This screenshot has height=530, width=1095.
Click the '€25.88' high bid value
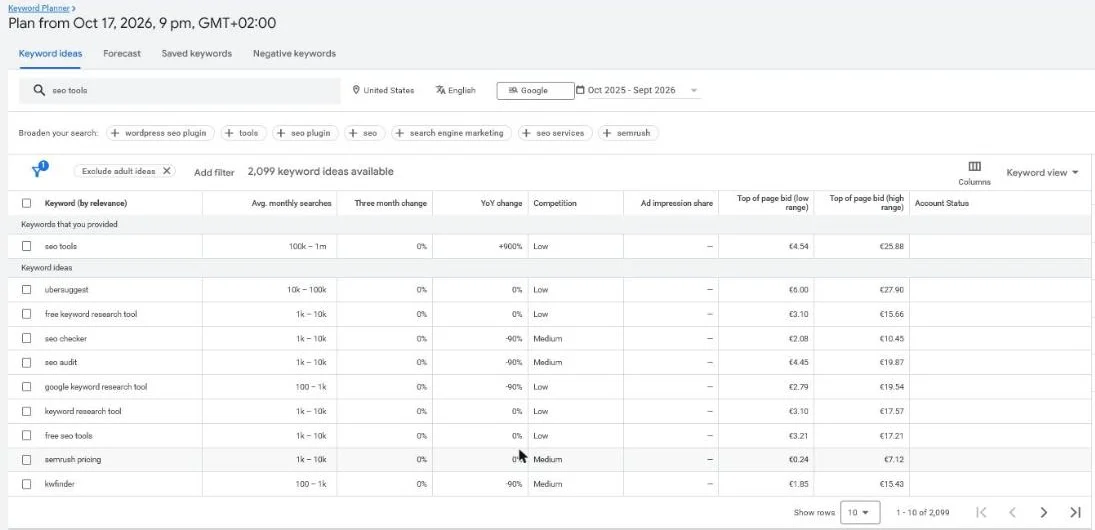892,246
